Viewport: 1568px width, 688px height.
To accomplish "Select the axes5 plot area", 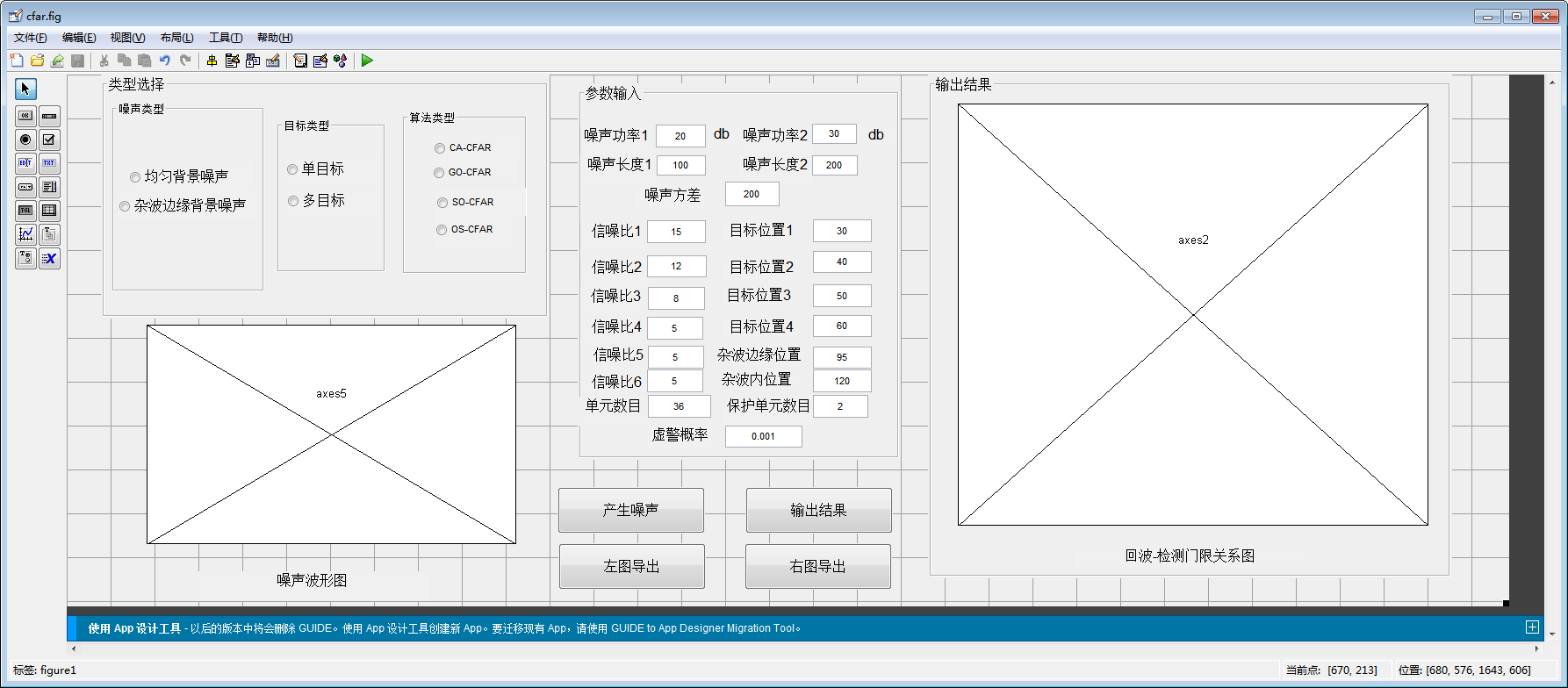I will click(331, 434).
